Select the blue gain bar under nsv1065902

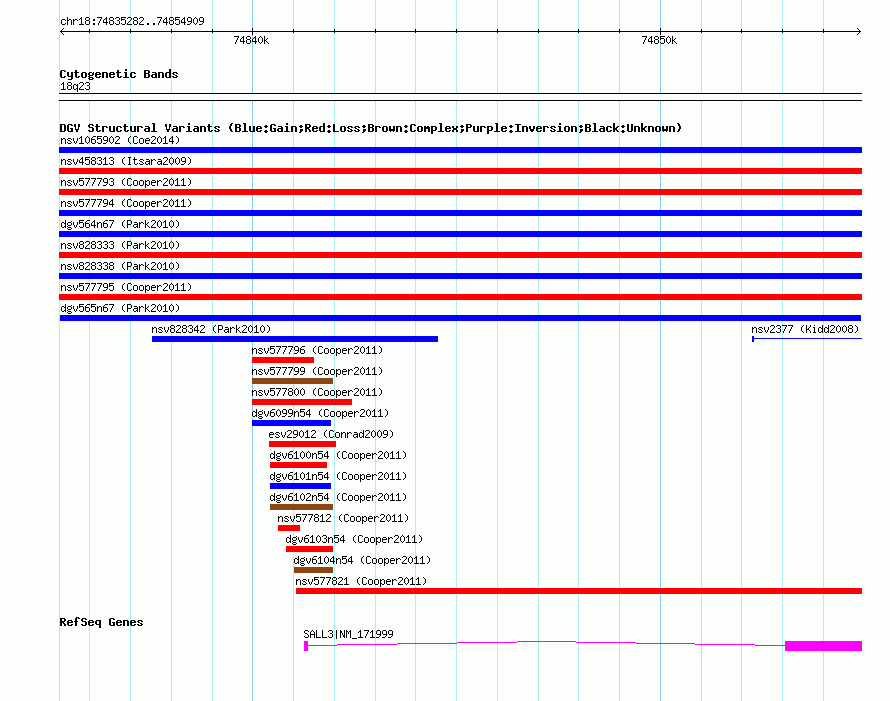460,150
